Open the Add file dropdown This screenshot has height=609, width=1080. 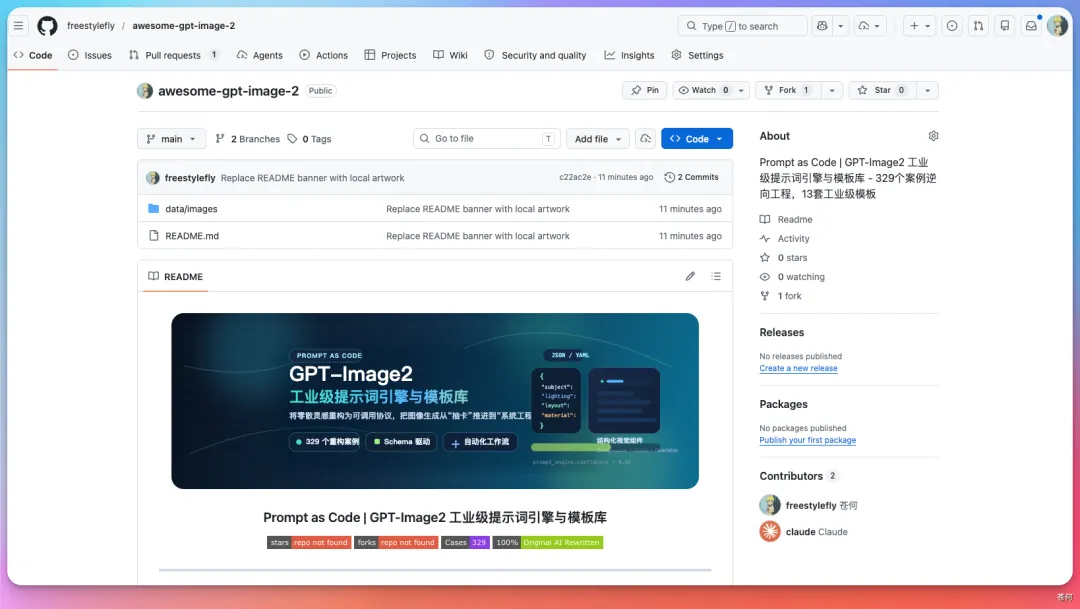click(598, 139)
